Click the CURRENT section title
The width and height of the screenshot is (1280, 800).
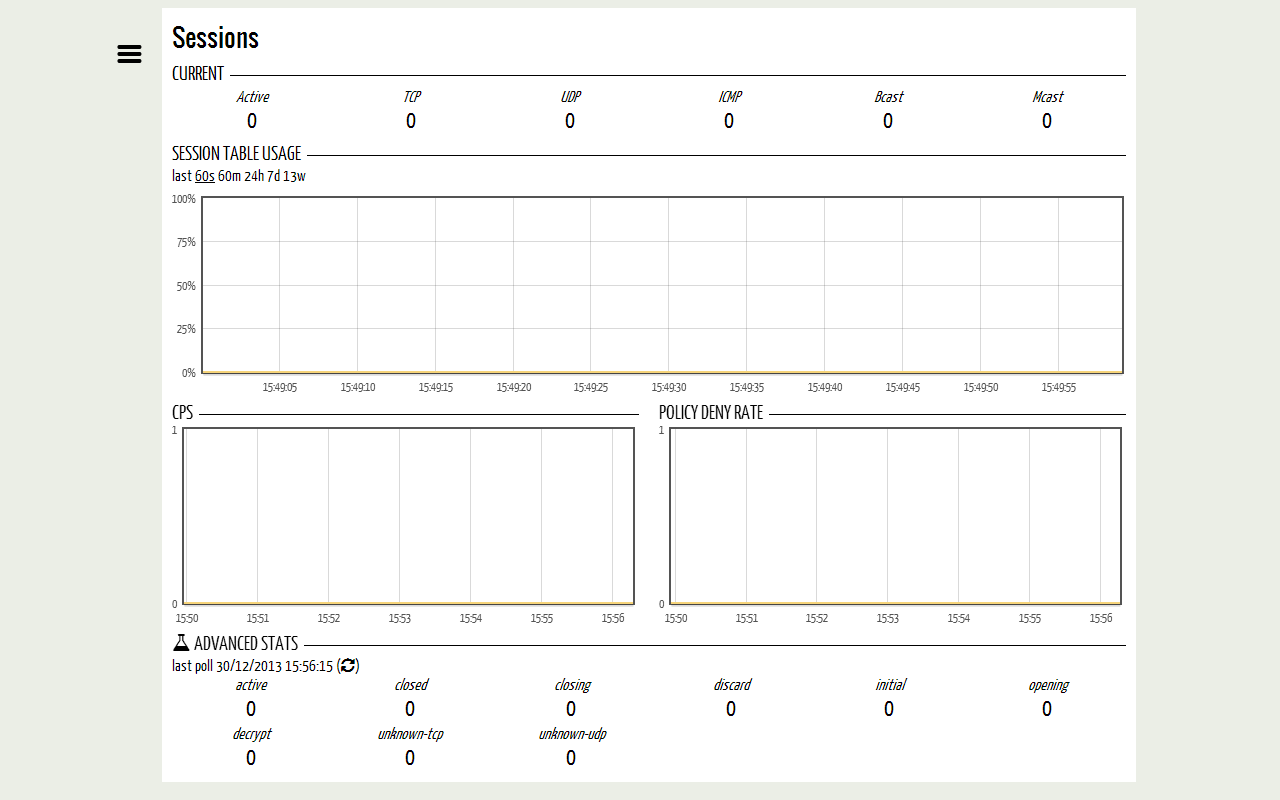[x=198, y=73]
